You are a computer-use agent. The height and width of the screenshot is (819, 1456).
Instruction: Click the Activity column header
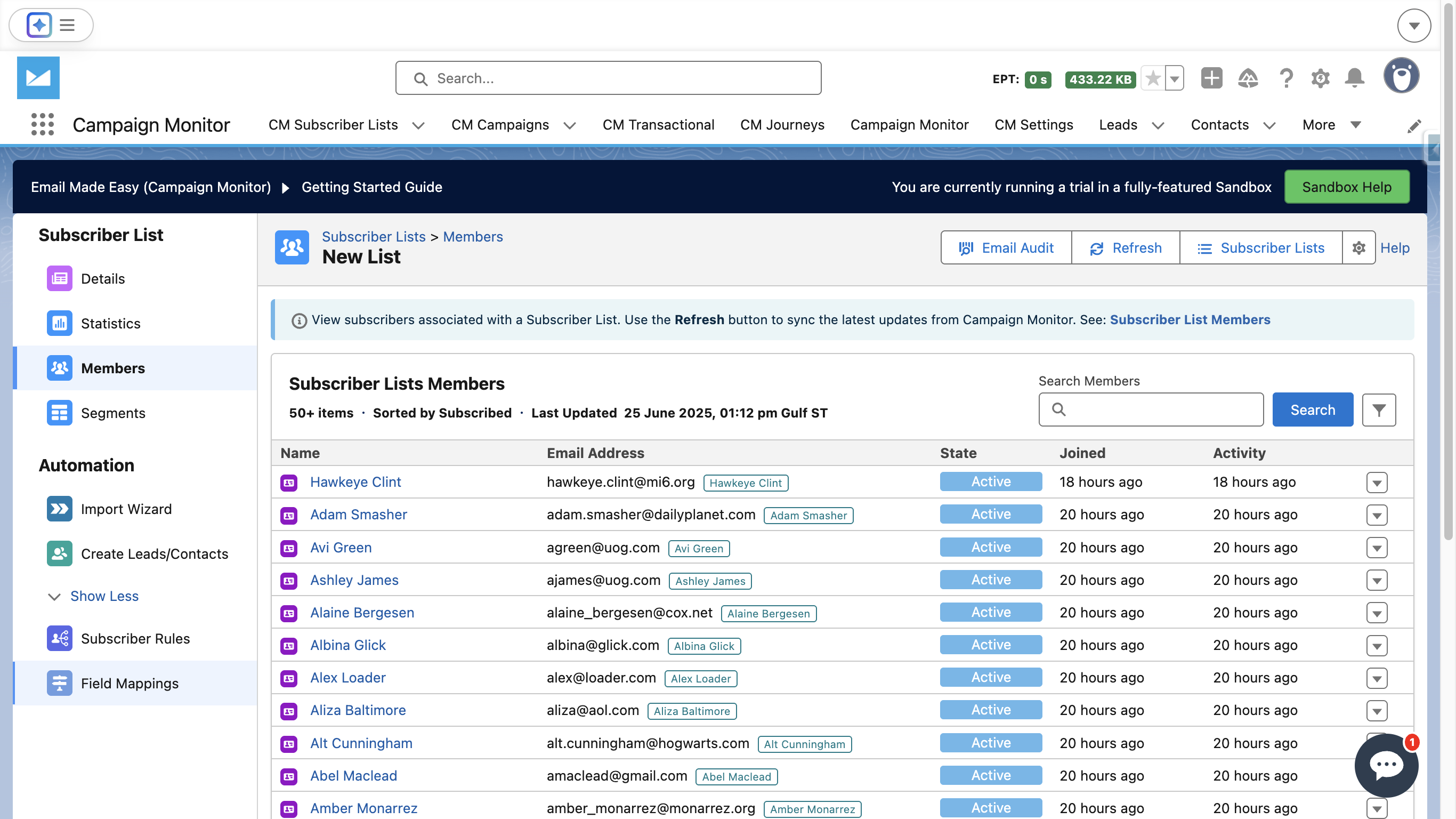(1239, 453)
